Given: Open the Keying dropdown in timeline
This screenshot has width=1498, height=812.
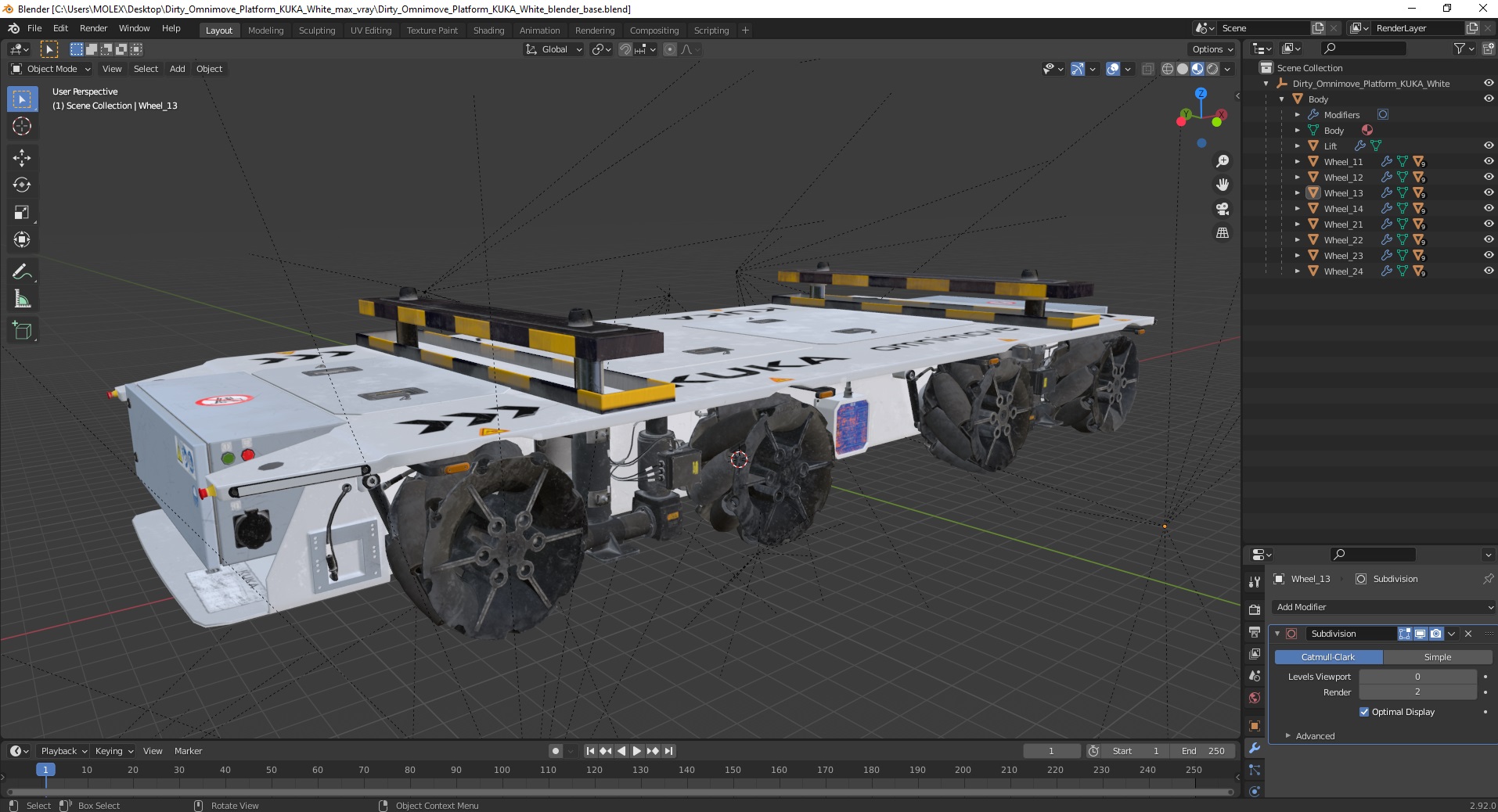Looking at the screenshot, I should point(114,751).
